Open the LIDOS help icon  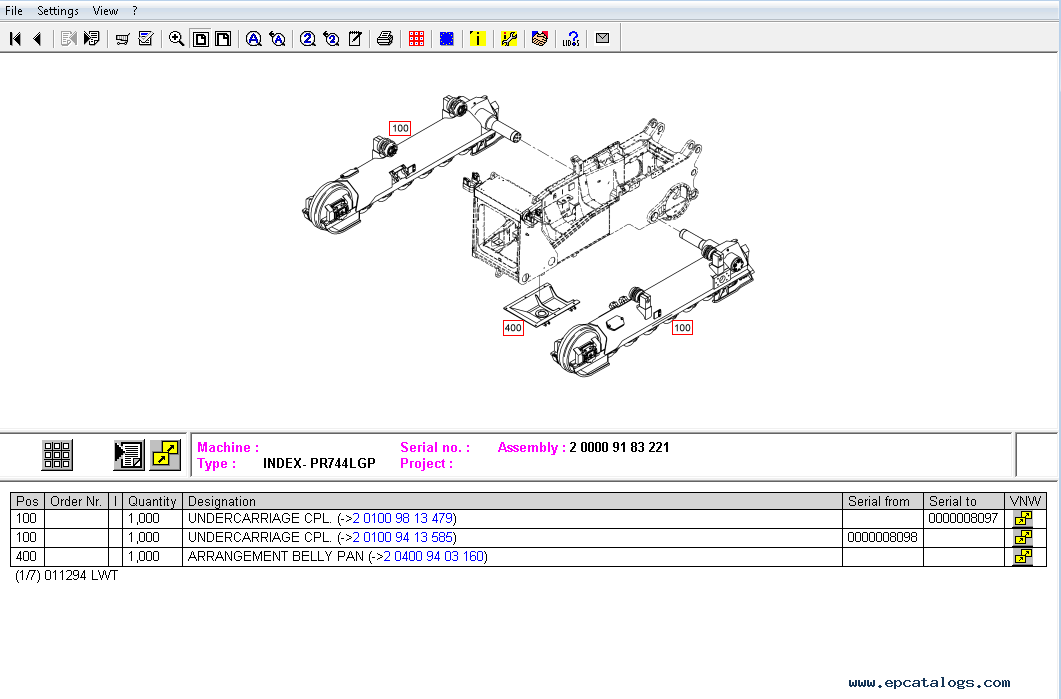(571, 39)
